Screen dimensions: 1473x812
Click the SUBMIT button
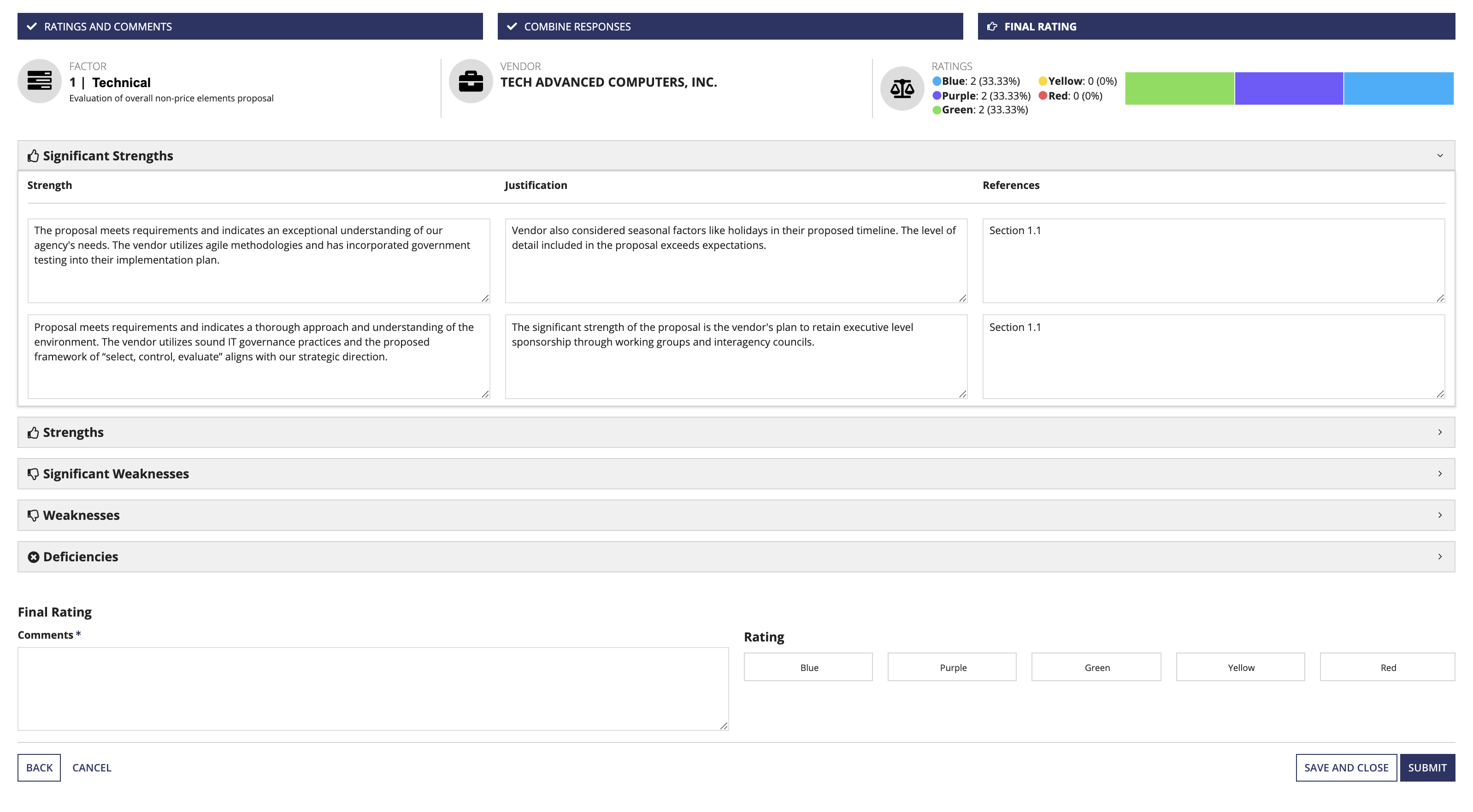pyautogui.click(x=1426, y=767)
